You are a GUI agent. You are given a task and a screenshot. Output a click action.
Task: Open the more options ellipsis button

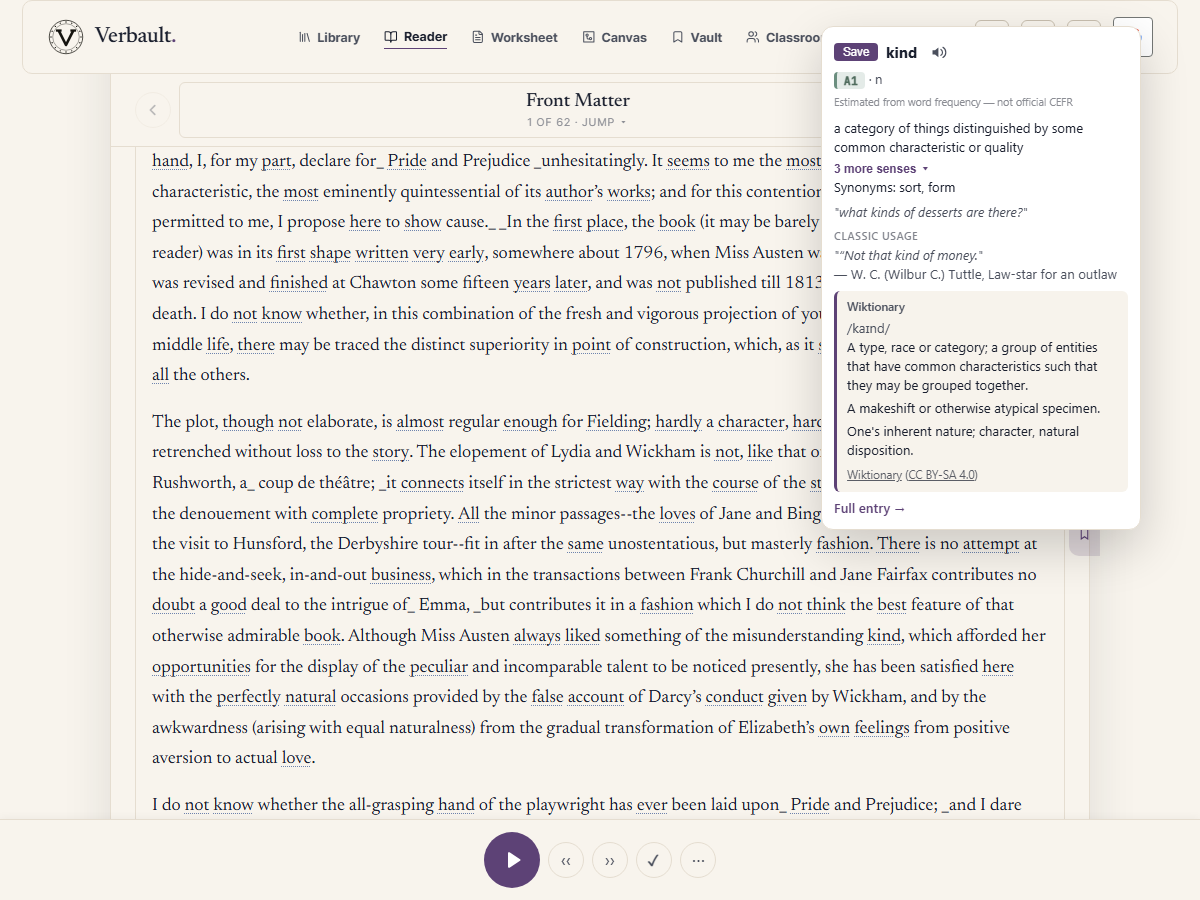698,860
